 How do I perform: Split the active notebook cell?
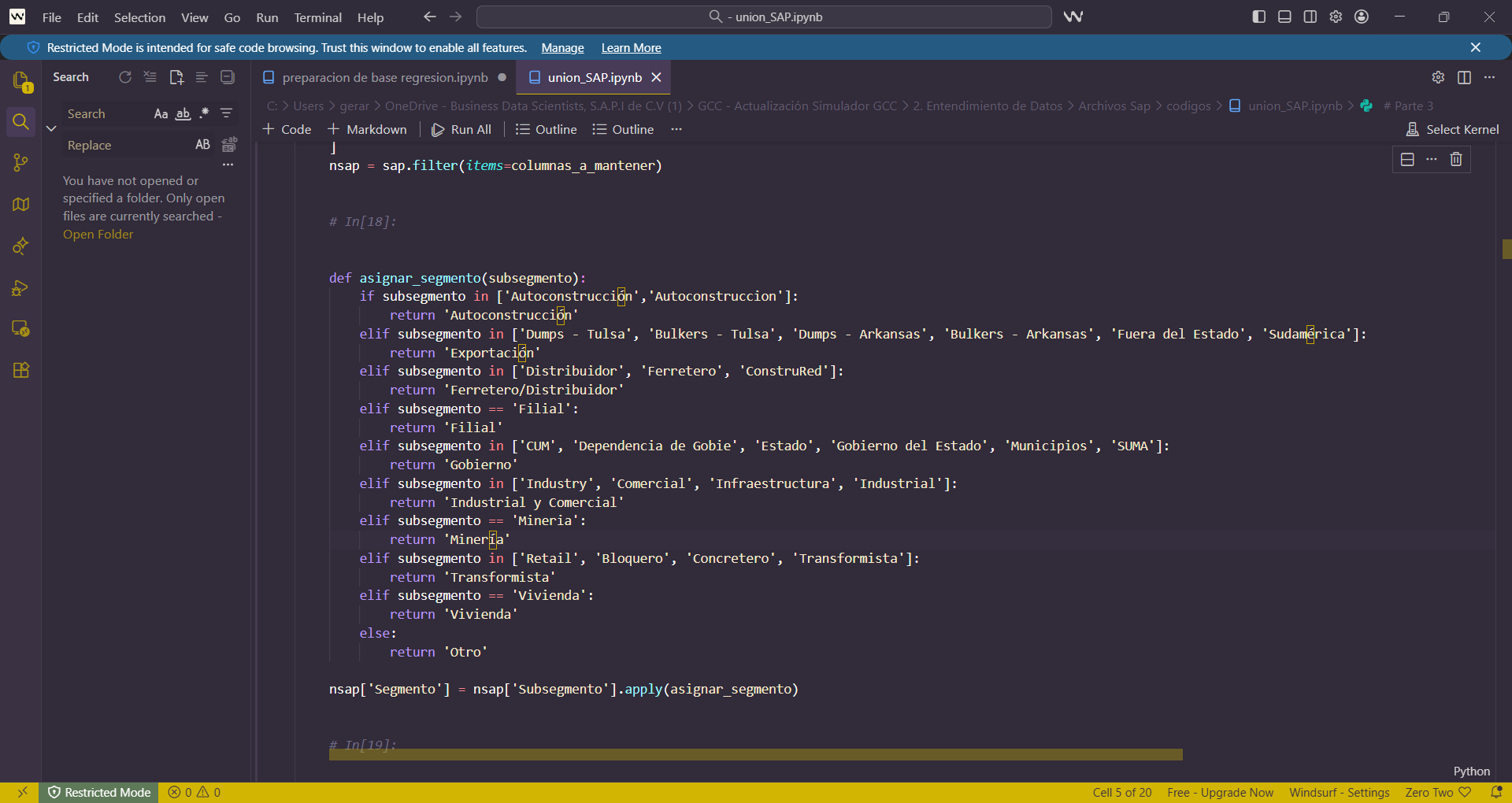(1406, 159)
